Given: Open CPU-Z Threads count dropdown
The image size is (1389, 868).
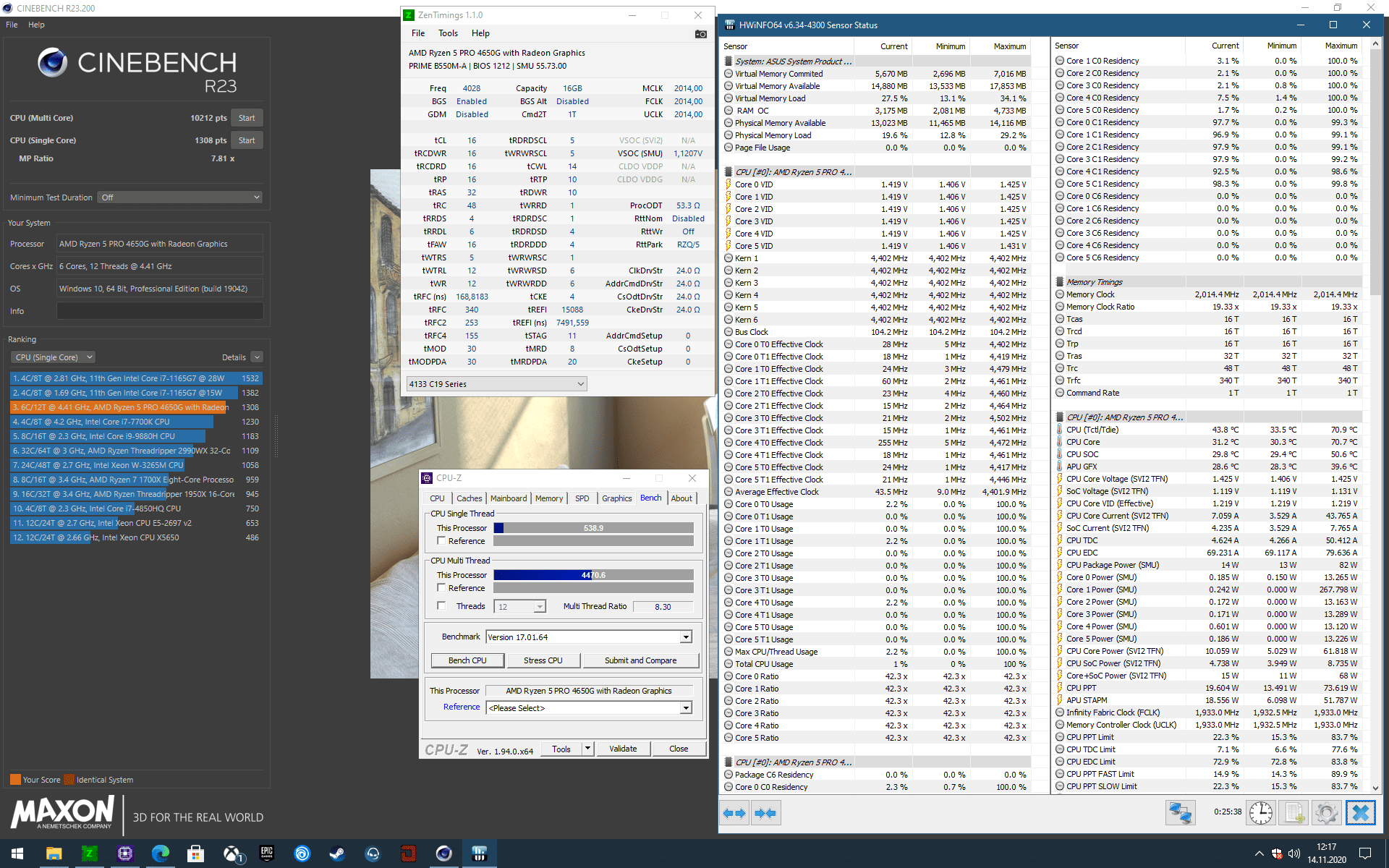Looking at the screenshot, I should [519, 607].
